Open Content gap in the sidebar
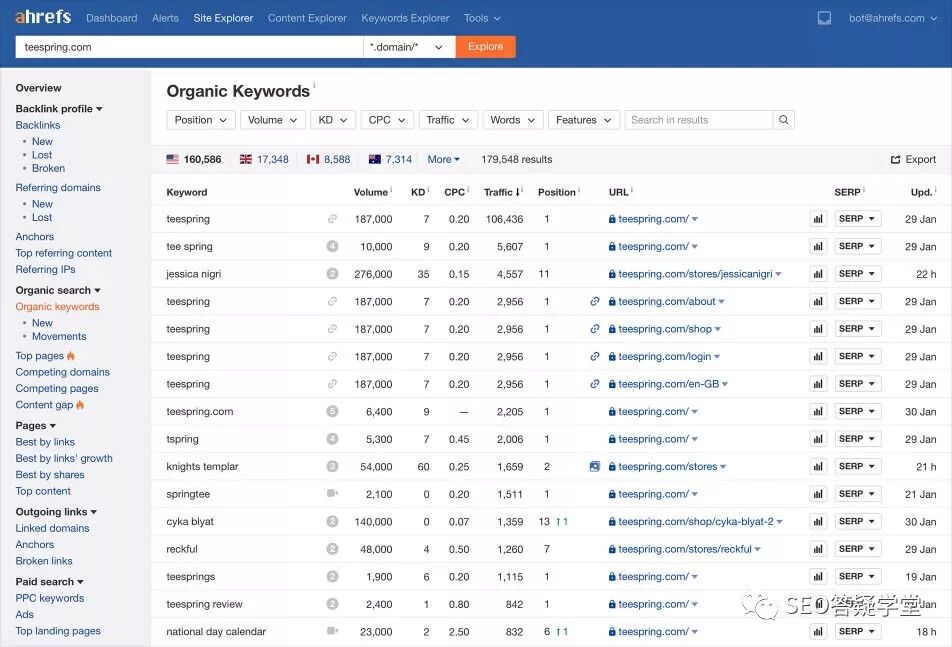Screen dimensions: 952x647 tap(44, 405)
